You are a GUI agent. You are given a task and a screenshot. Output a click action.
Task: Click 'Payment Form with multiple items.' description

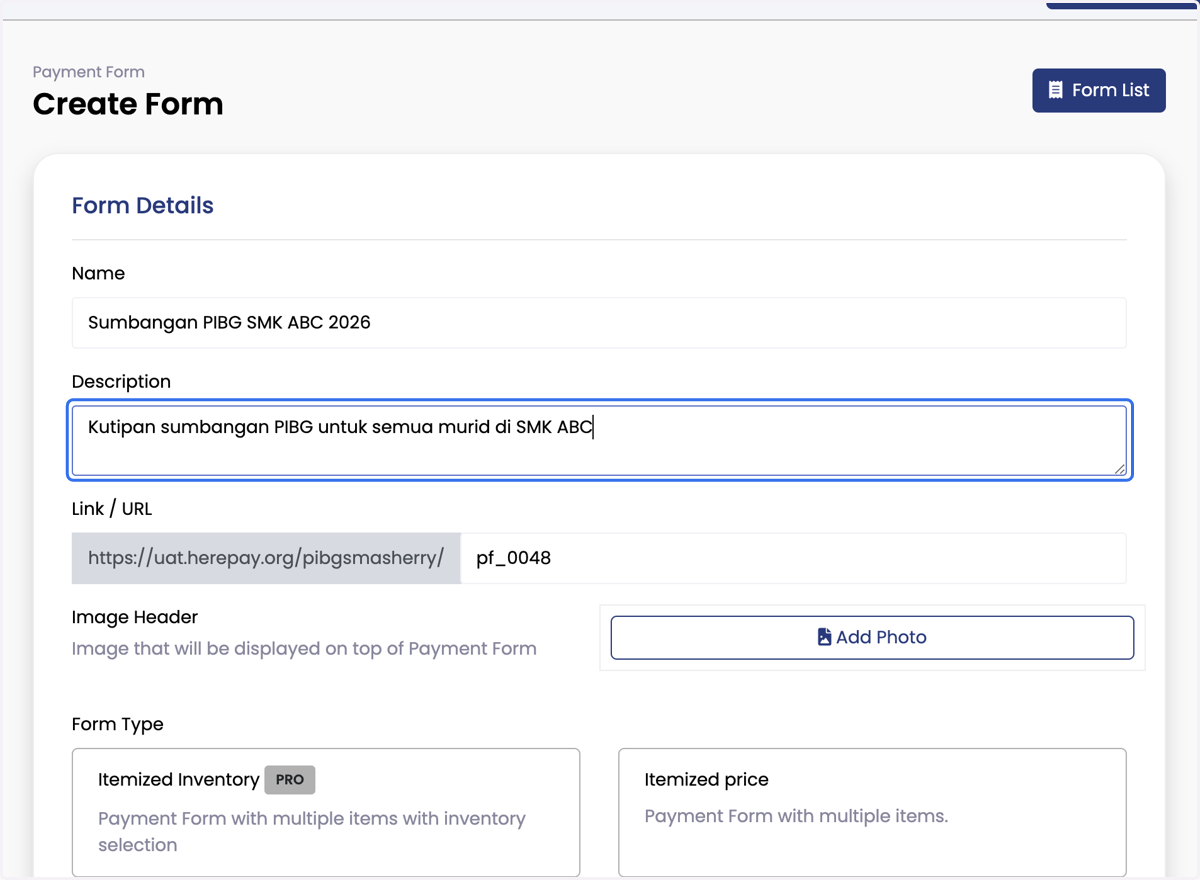coord(796,816)
